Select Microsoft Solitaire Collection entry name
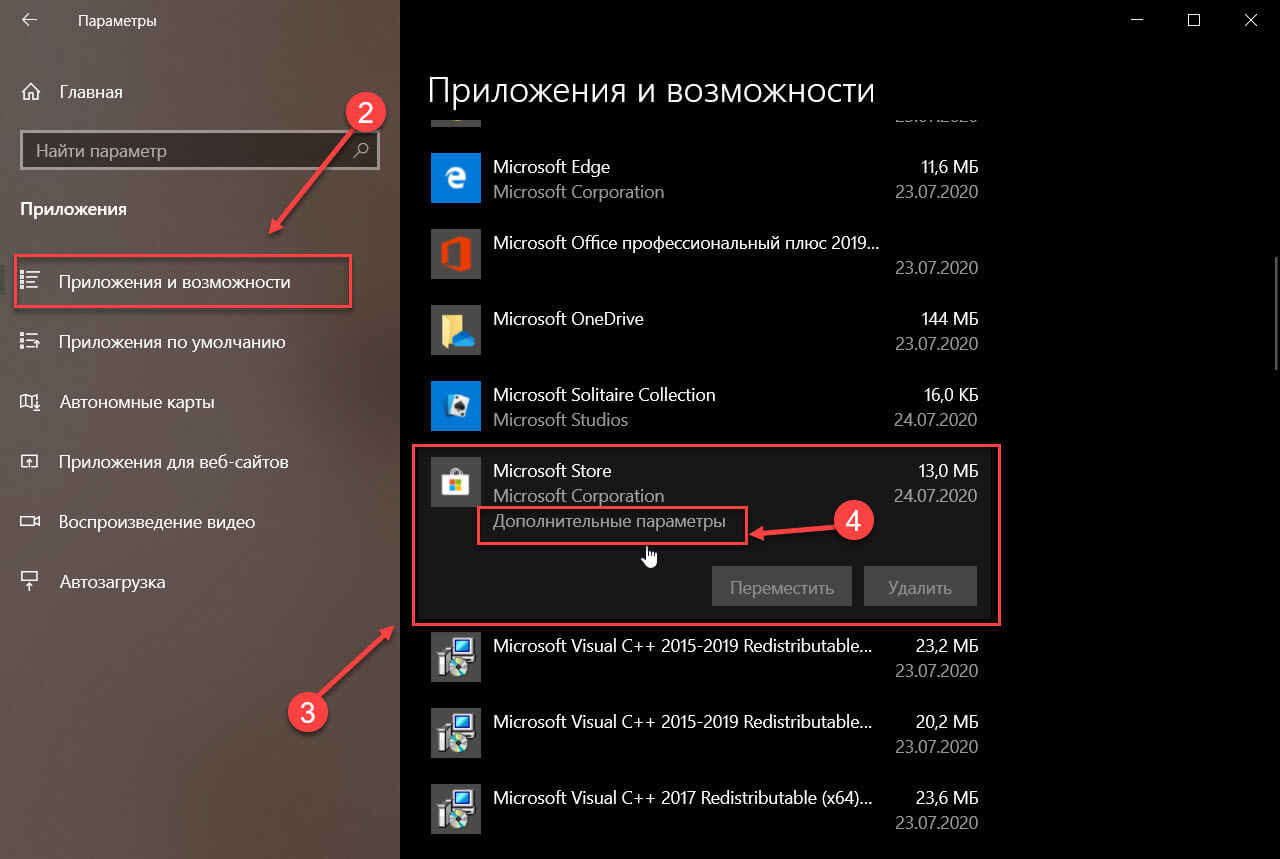Image resolution: width=1280 pixels, height=859 pixels. (604, 395)
